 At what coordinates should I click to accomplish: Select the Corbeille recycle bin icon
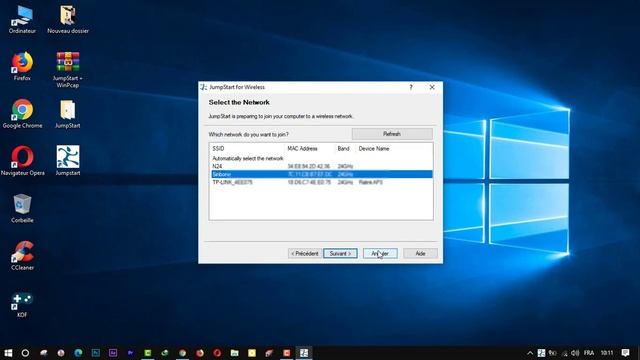(22, 208)
